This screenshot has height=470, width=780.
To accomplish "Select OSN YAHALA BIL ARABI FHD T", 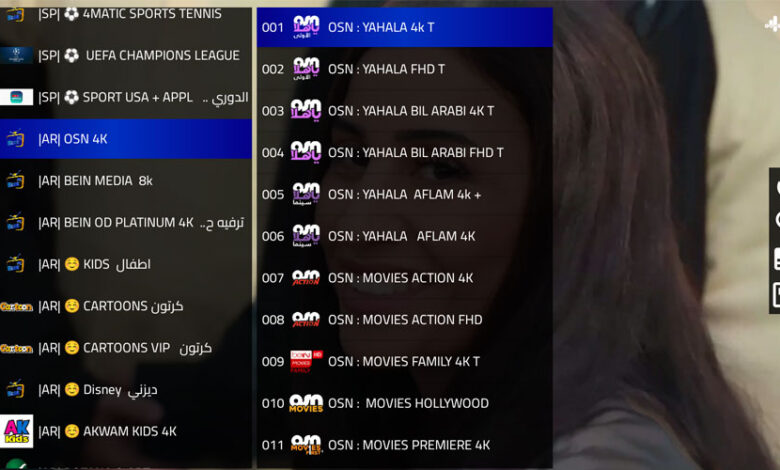I will click(x=404, y=153).
